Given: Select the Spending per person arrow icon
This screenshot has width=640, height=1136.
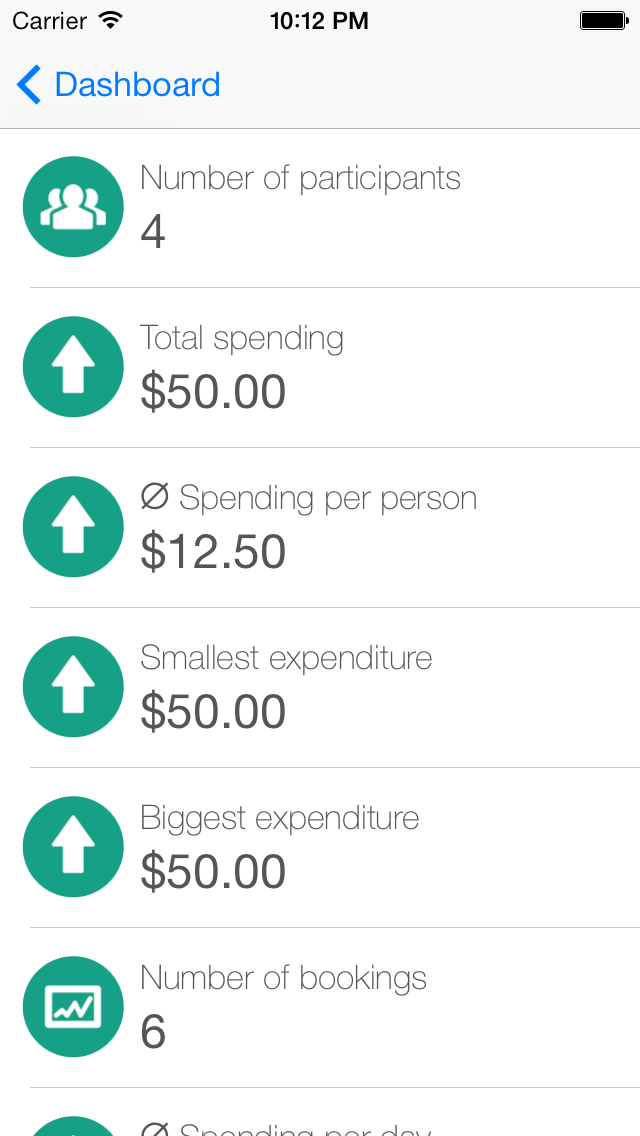Looking at the screenshot, I should coord(73,527).
